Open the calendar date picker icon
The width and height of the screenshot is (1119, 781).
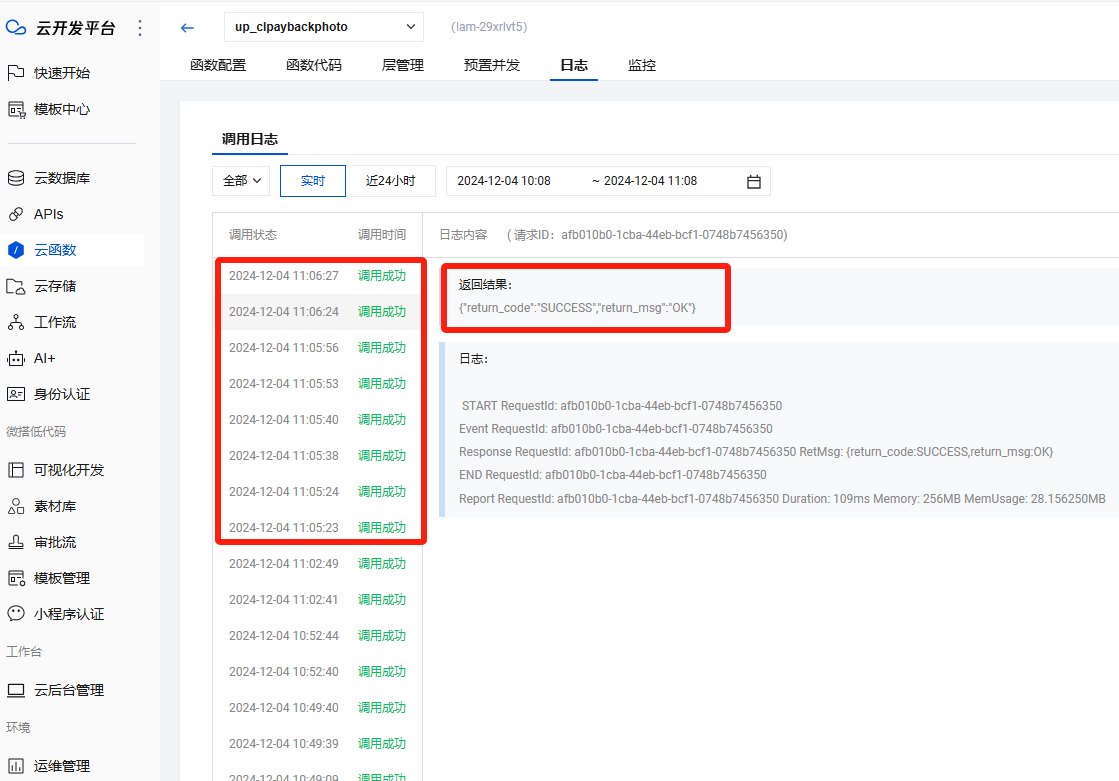pos(754,181)
